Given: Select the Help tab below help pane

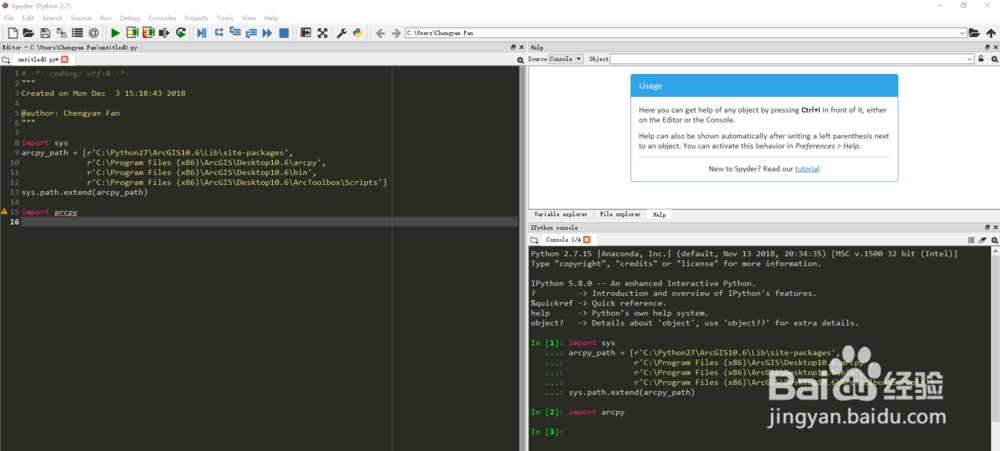Looking at the screenshot, I should (659, 214).
